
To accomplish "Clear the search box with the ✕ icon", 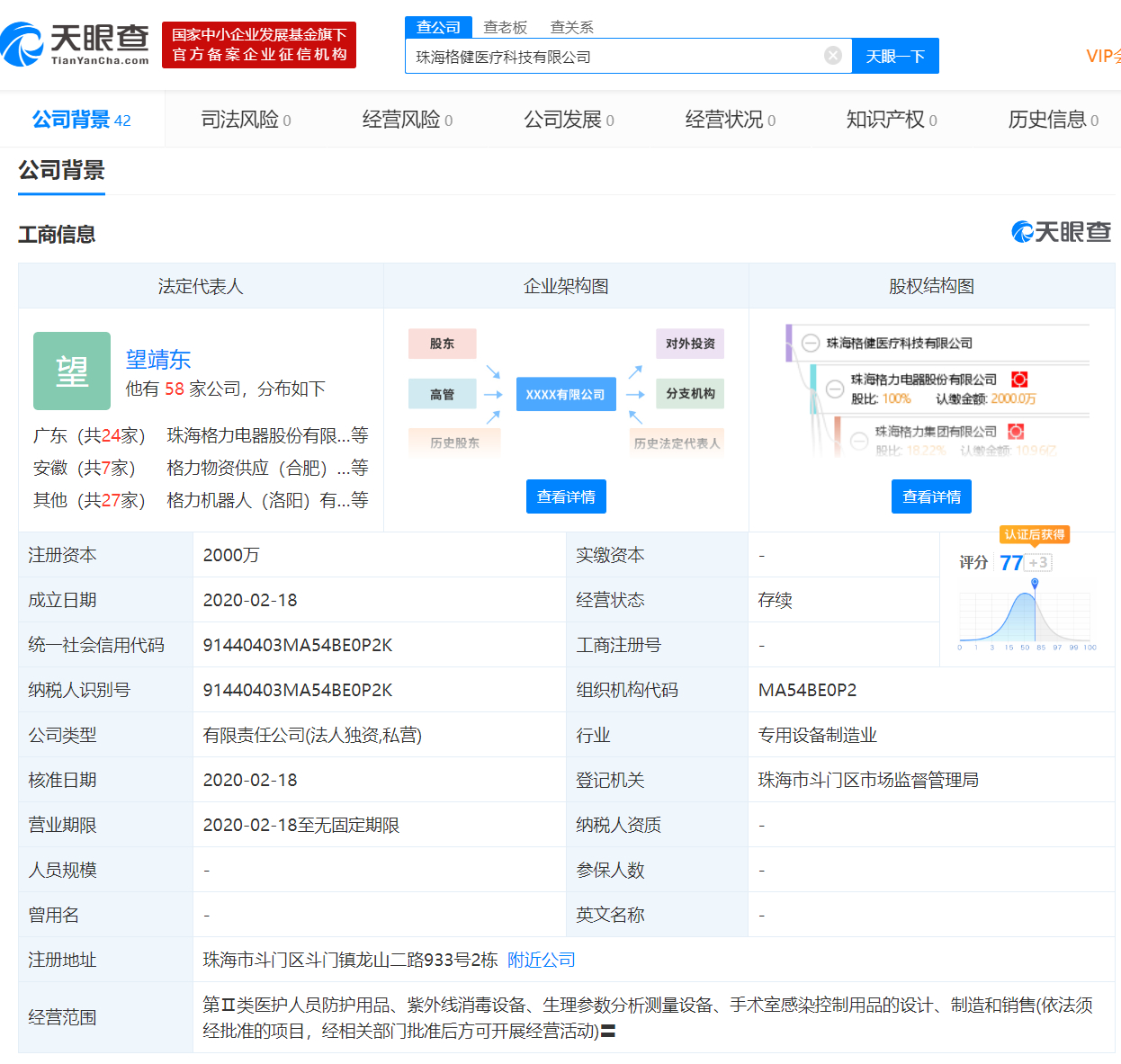I will [832, 55].
